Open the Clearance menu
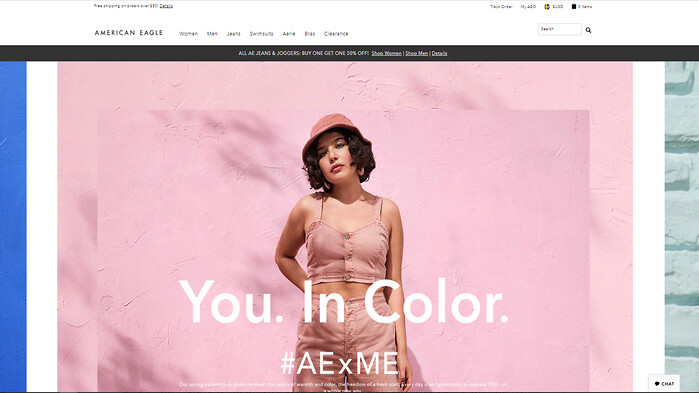Screen dimensions: 699x393 pos(336,33)
